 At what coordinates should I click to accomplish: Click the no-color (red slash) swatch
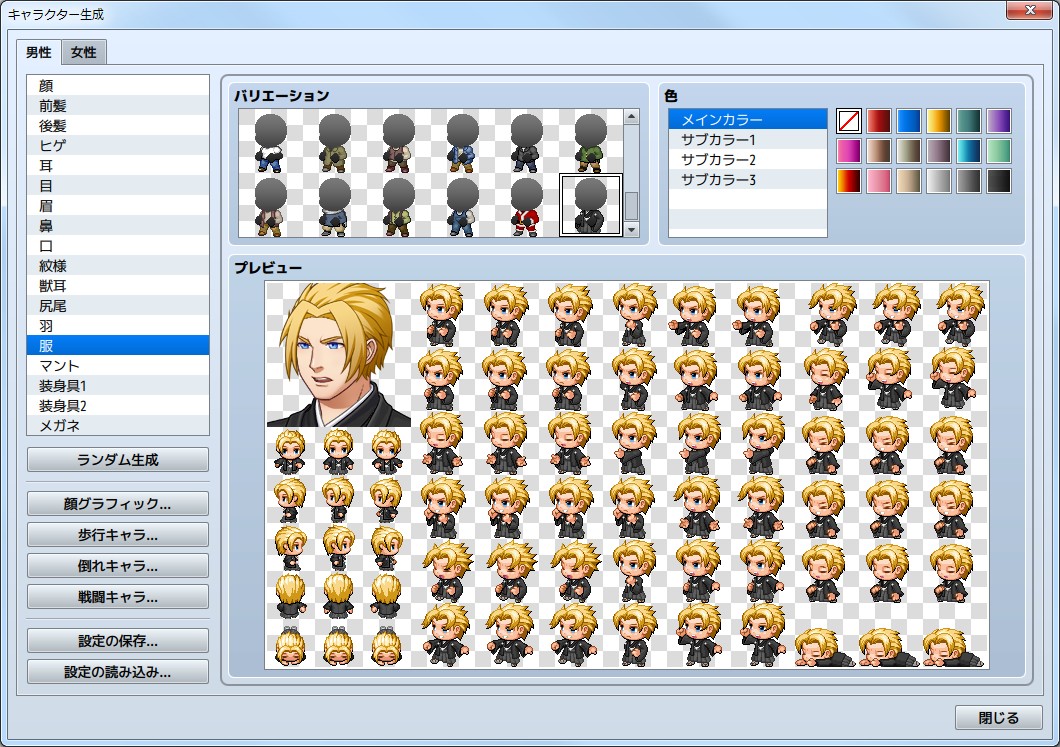(849, 121)
